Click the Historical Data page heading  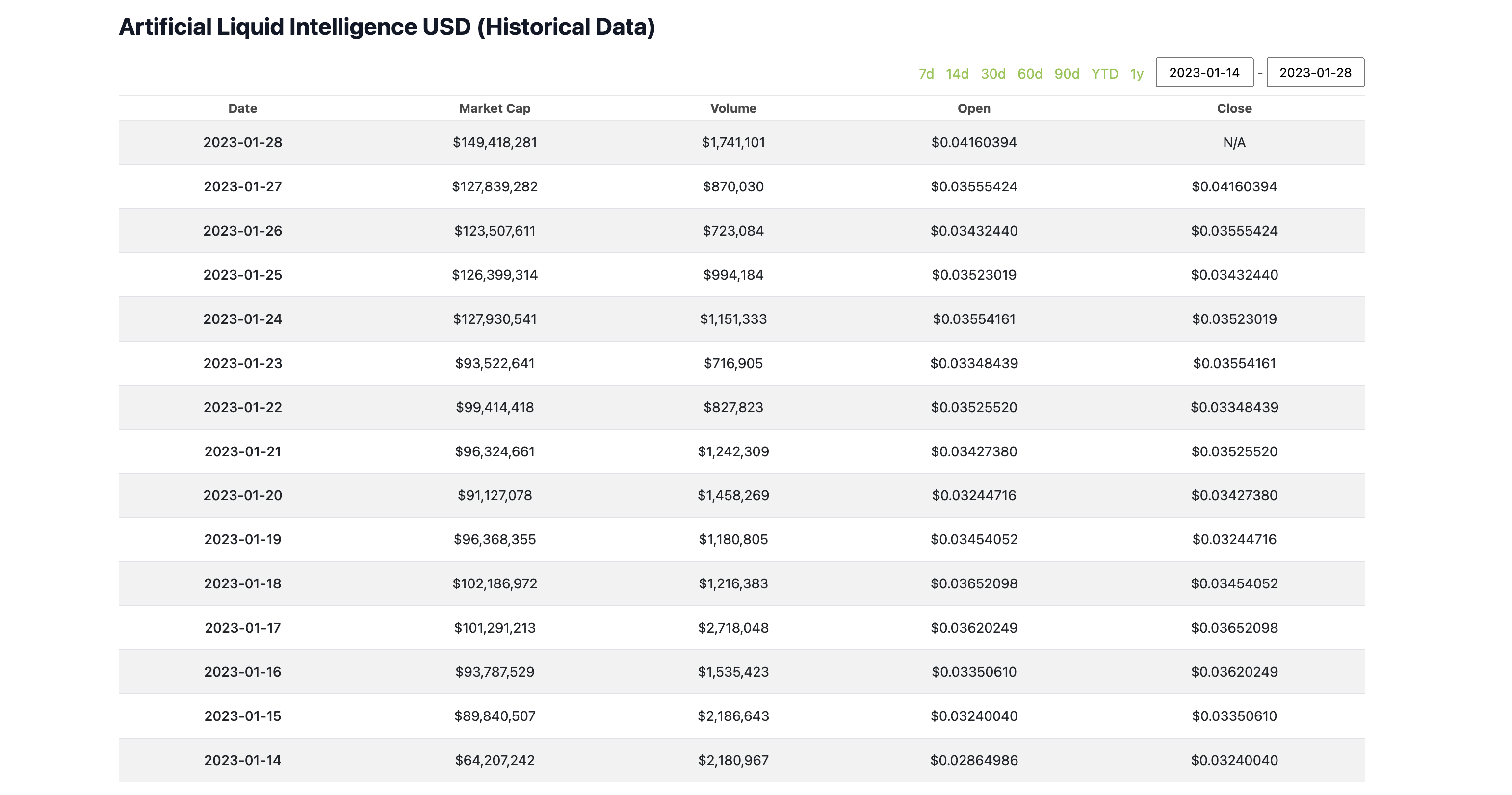(x=386, y=27)
